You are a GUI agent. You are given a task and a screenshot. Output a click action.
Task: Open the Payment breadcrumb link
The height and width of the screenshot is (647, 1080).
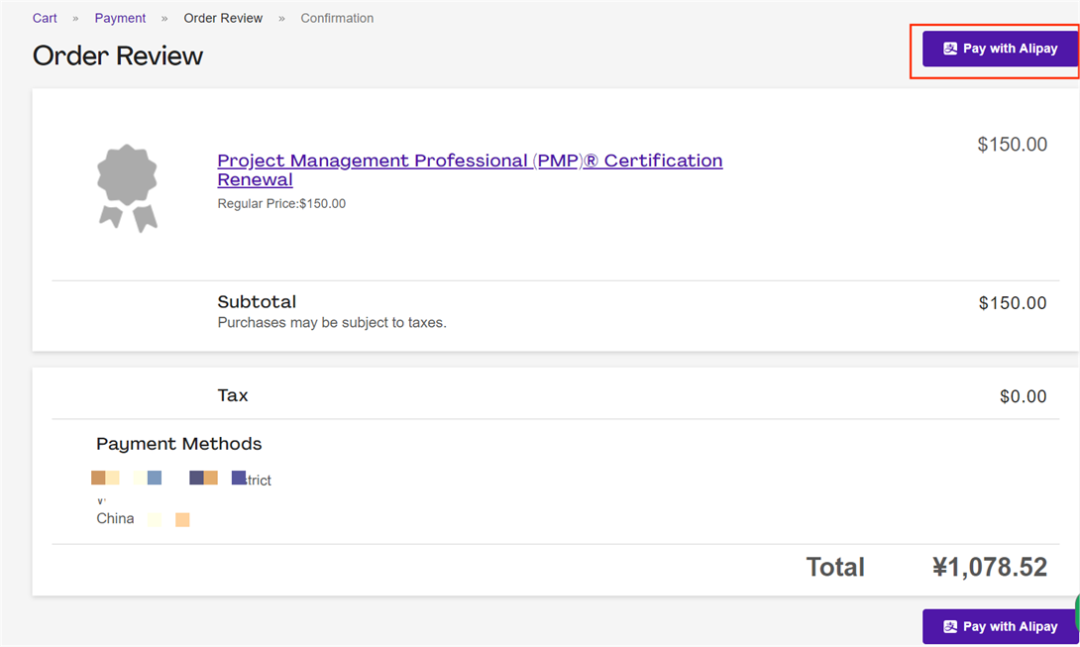click(x=120, y=18)
